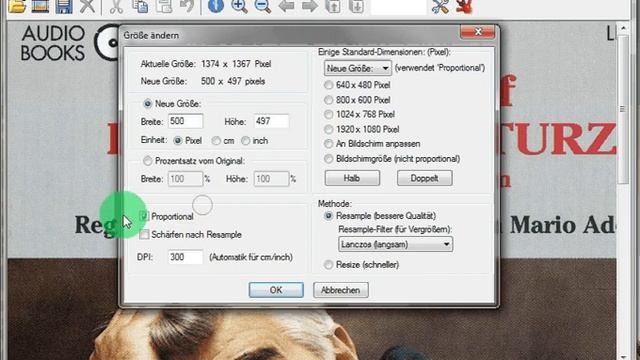Select 'Bildschirmgröße (nicht proportional)' option

click(x=328, y=158)
